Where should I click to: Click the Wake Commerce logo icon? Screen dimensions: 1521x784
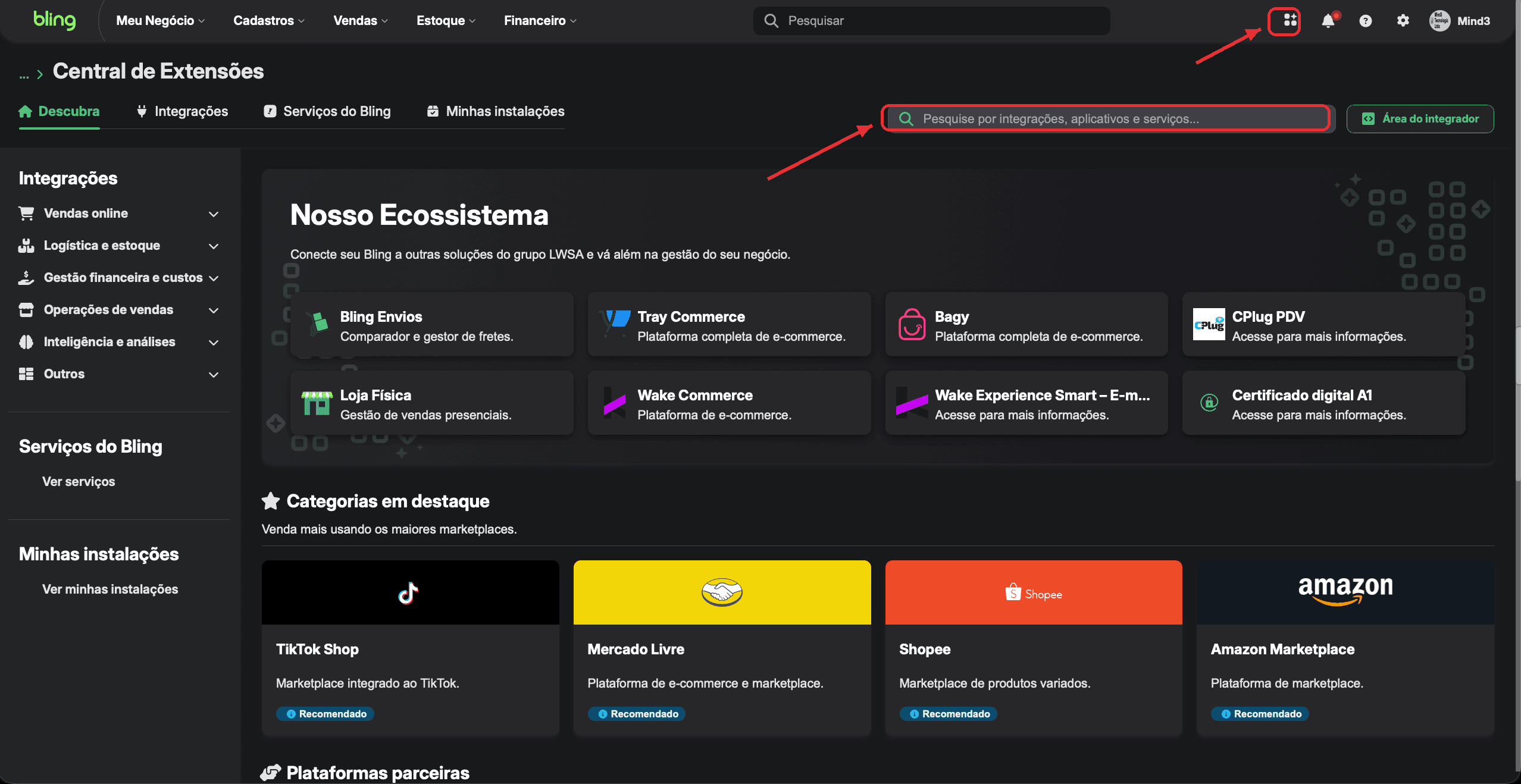click(x=614, y=403)
